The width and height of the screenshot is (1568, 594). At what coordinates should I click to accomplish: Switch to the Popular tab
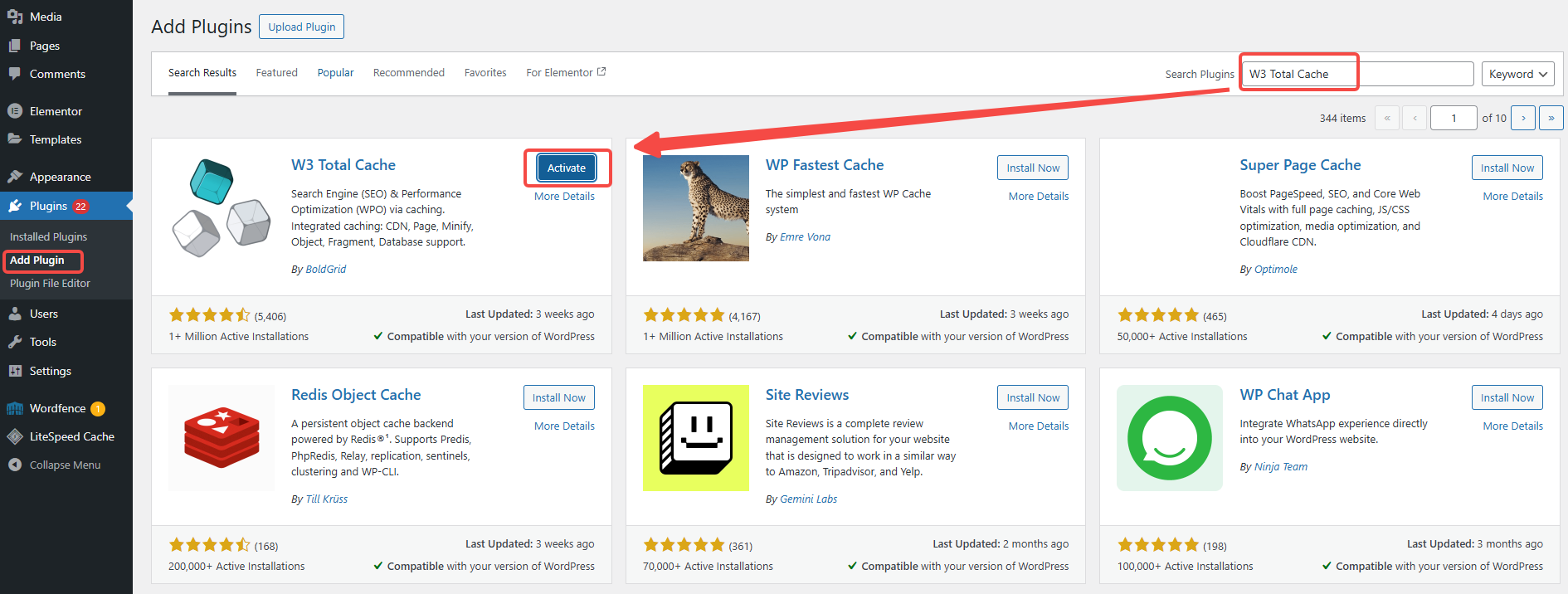[335, 73]
